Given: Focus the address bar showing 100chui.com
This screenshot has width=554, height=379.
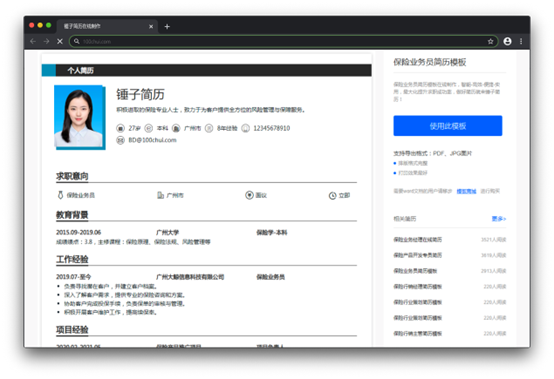Looking at the screenshot, I should tap(283, 41).
